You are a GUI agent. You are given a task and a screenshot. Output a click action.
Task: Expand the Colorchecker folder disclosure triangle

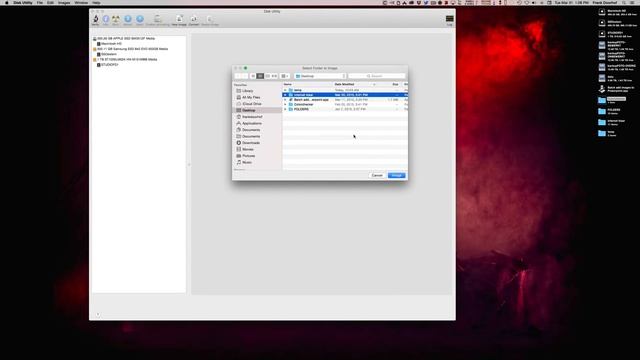pyautogui.click(x=285, y=105)
